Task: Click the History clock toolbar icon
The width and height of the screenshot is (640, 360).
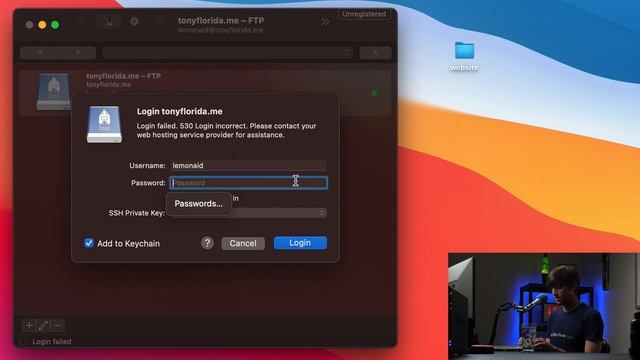Action: tap(134, 22)
